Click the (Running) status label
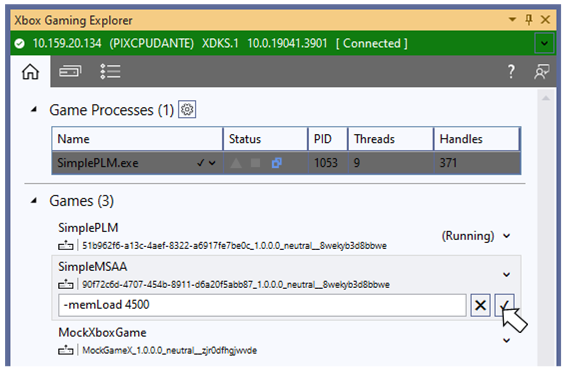This screenshot has height=384, width=572. (468, 236)
